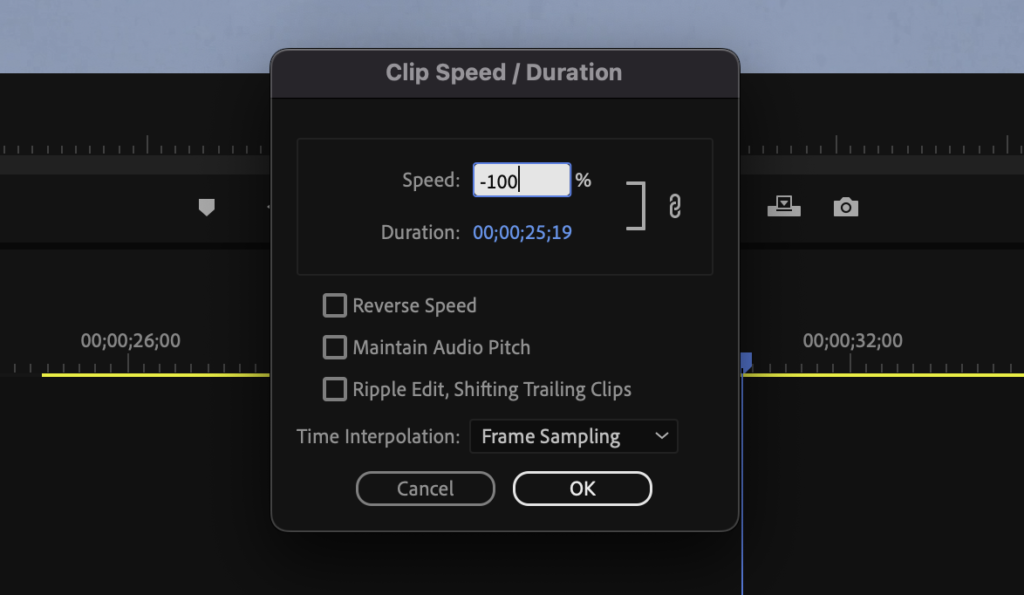
Task: Click the Add Marker icon
Action: (x=206, y=207)
